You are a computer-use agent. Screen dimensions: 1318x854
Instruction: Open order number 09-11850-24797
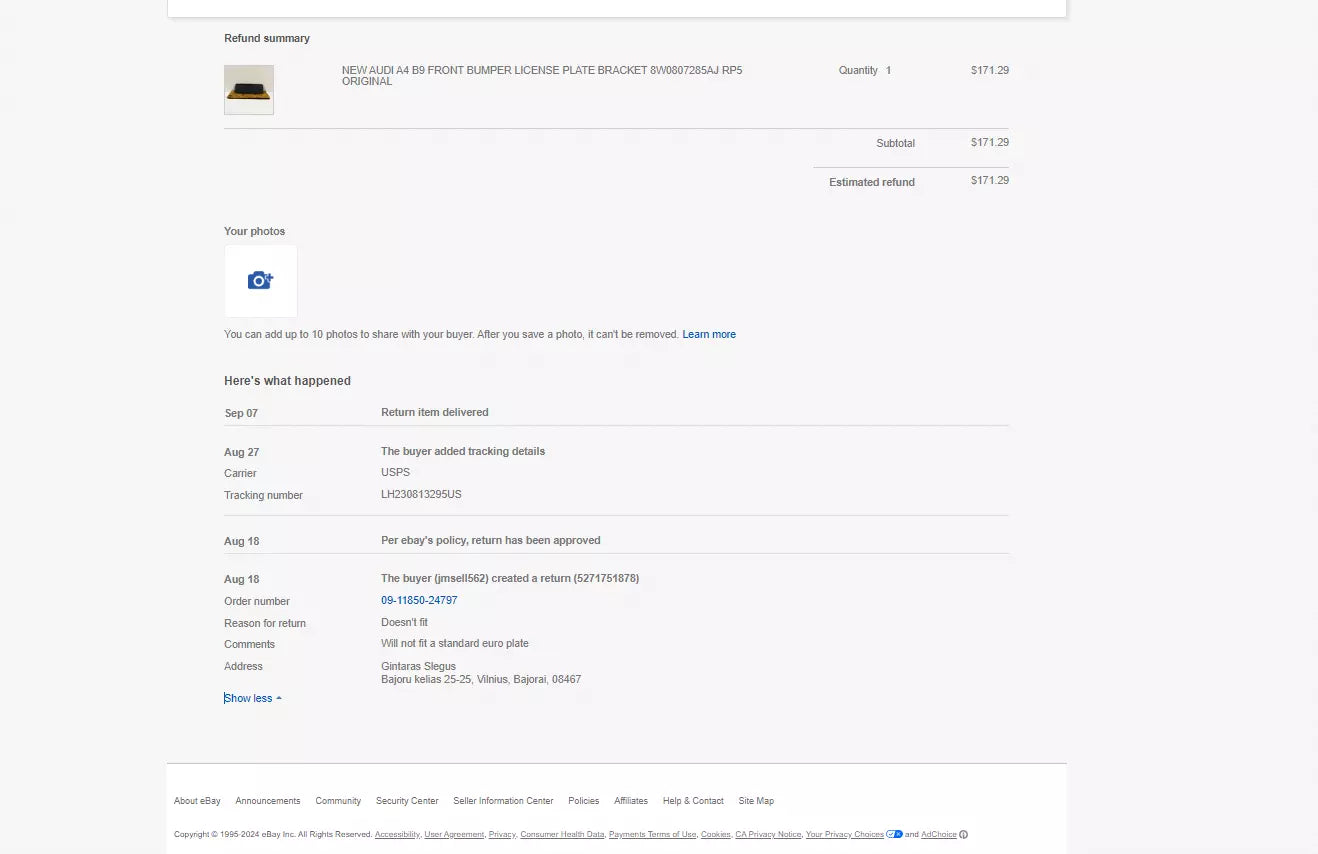[x=419, y=600]
